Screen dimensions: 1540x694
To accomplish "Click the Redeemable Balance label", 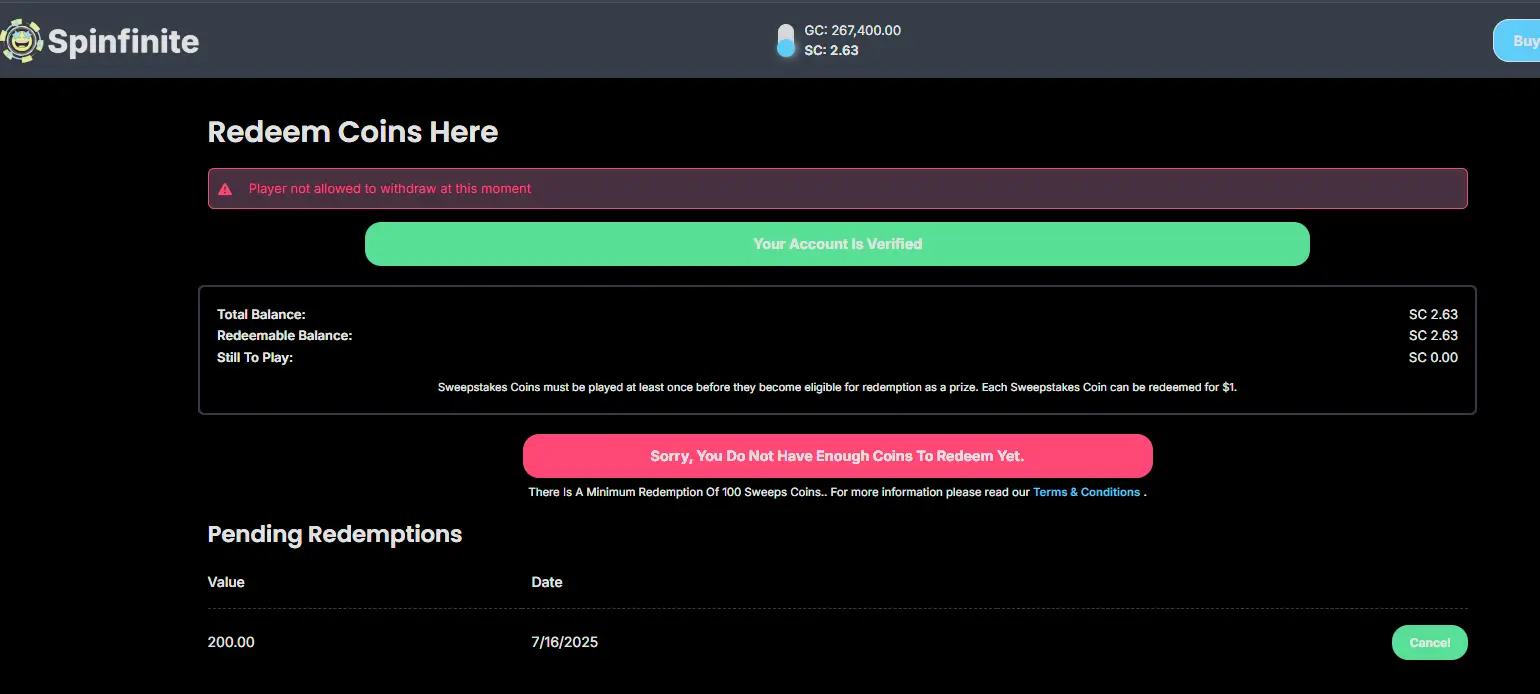I will [284, 336].
